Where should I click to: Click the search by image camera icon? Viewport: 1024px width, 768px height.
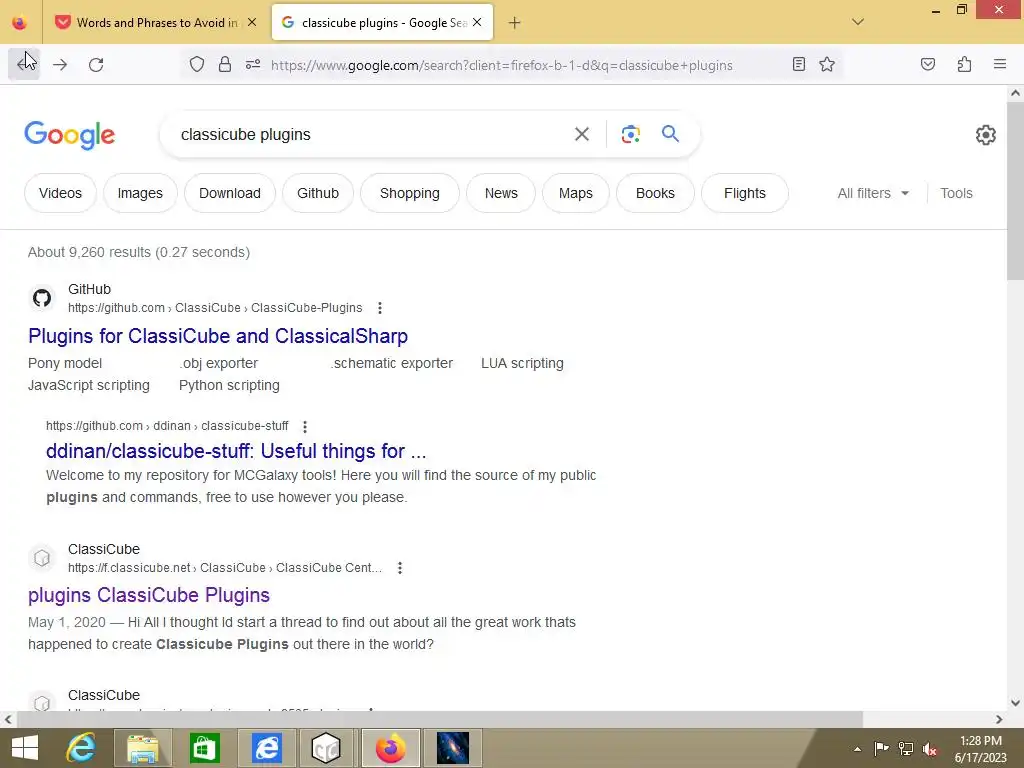click(630, 134)
